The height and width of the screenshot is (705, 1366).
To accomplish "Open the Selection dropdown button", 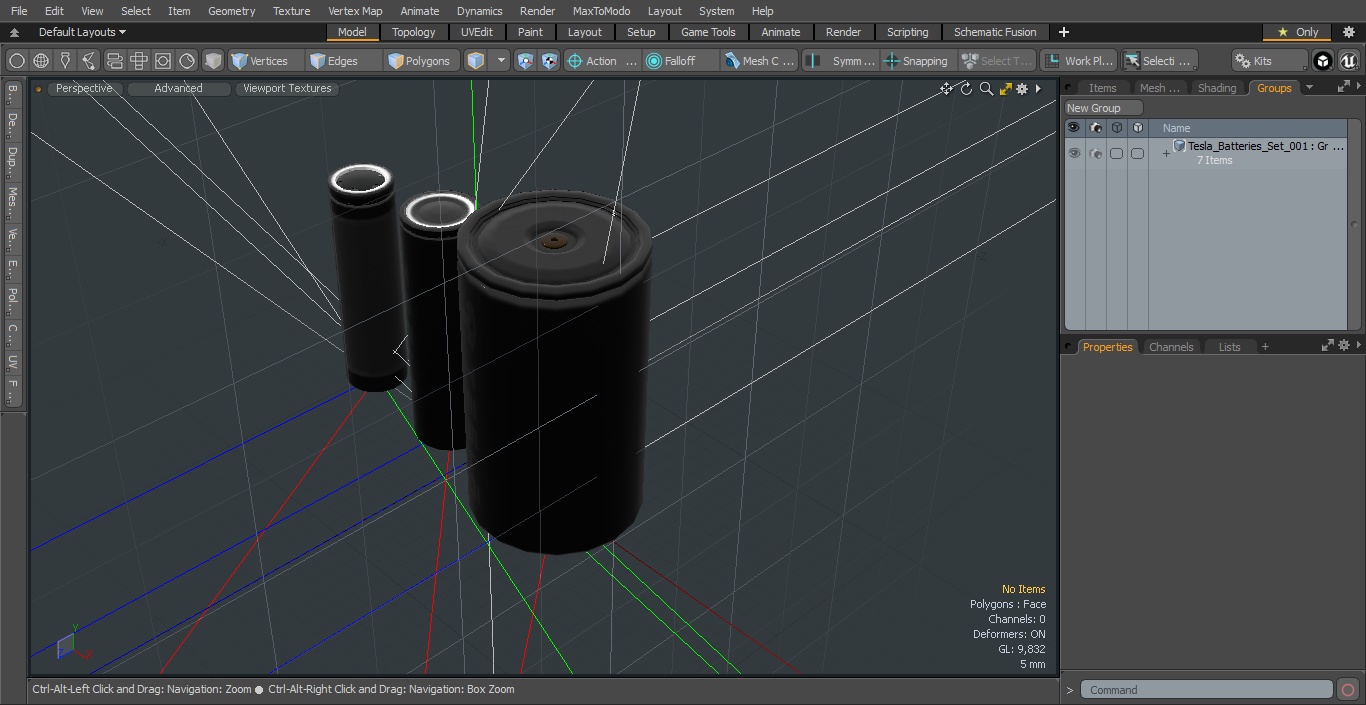I will tap(1158, 61).
